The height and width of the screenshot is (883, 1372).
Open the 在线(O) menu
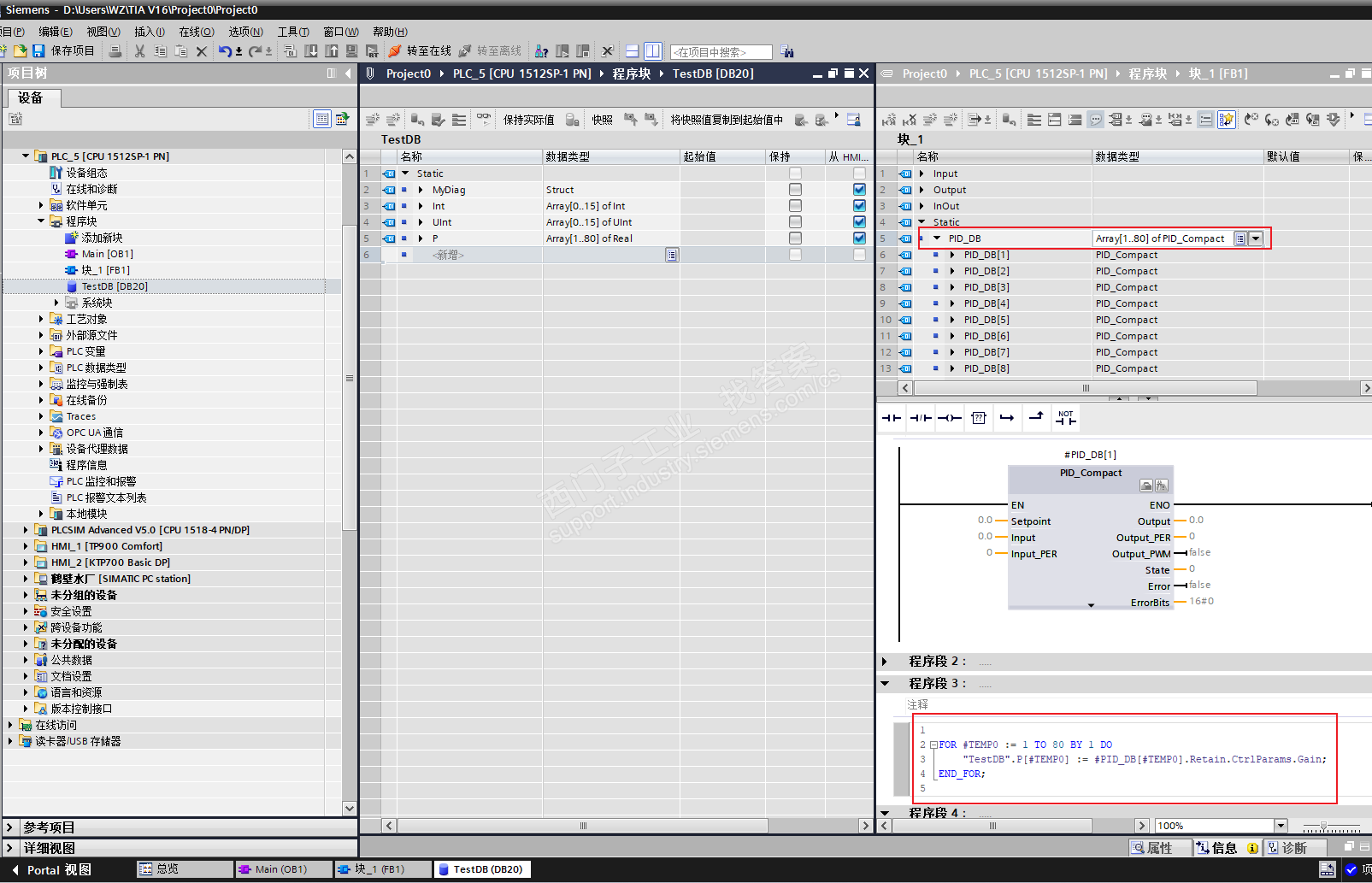[197, 32]
